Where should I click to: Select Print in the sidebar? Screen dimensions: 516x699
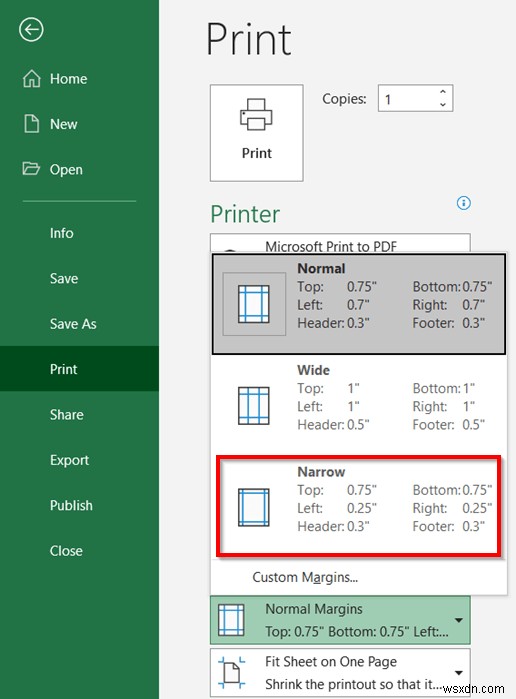tap(79, 369)
